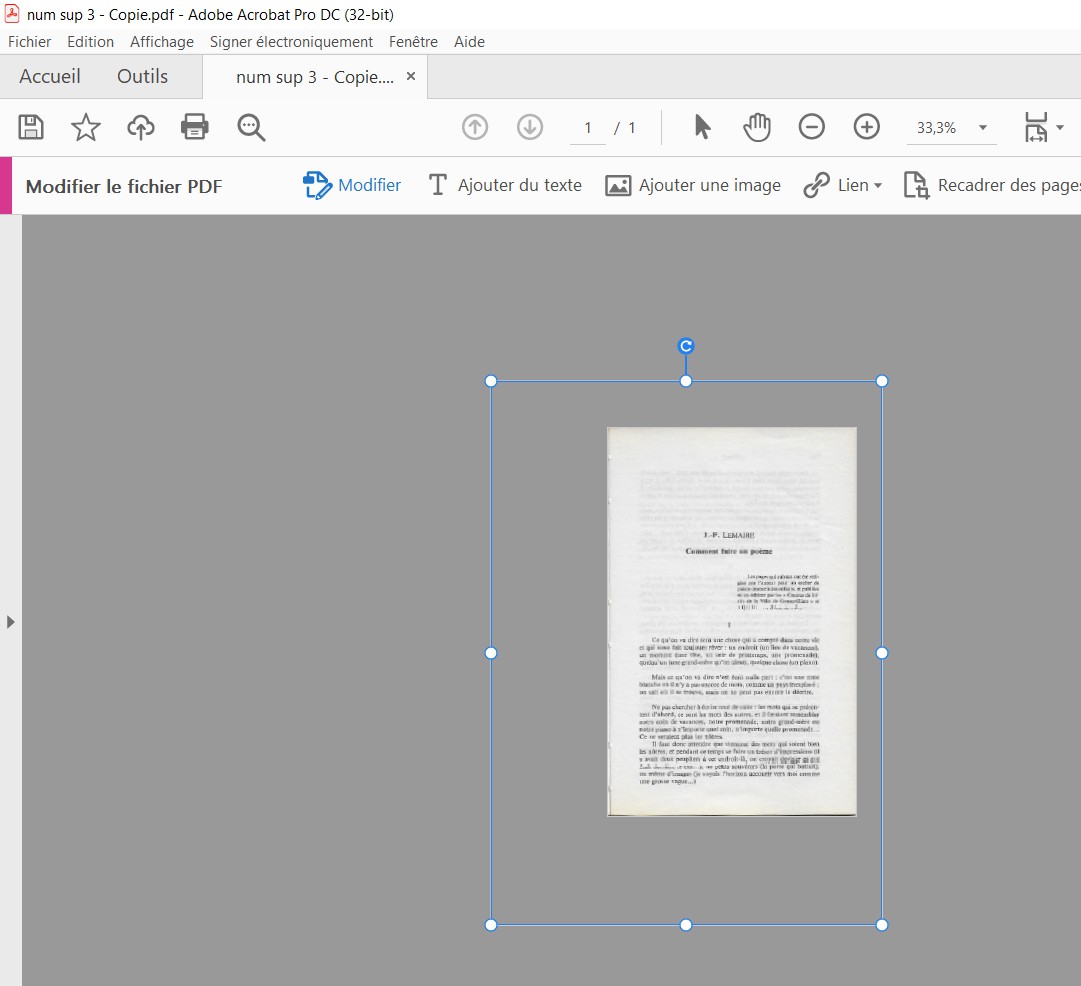Open the Fichier menu
The image size is (1081, 986).
[29, 41]
